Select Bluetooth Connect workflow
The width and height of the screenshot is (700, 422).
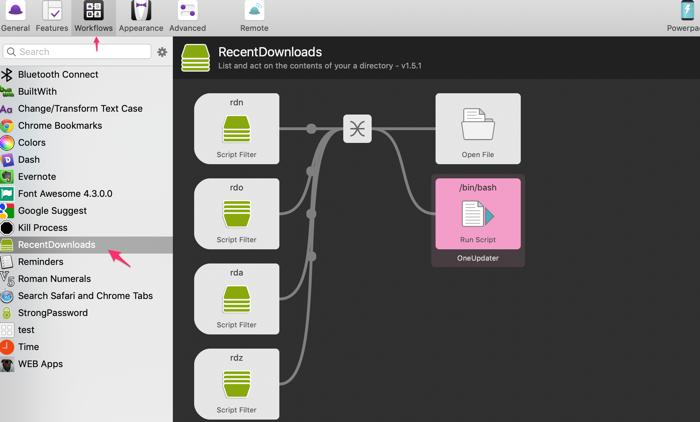(58, 74)
